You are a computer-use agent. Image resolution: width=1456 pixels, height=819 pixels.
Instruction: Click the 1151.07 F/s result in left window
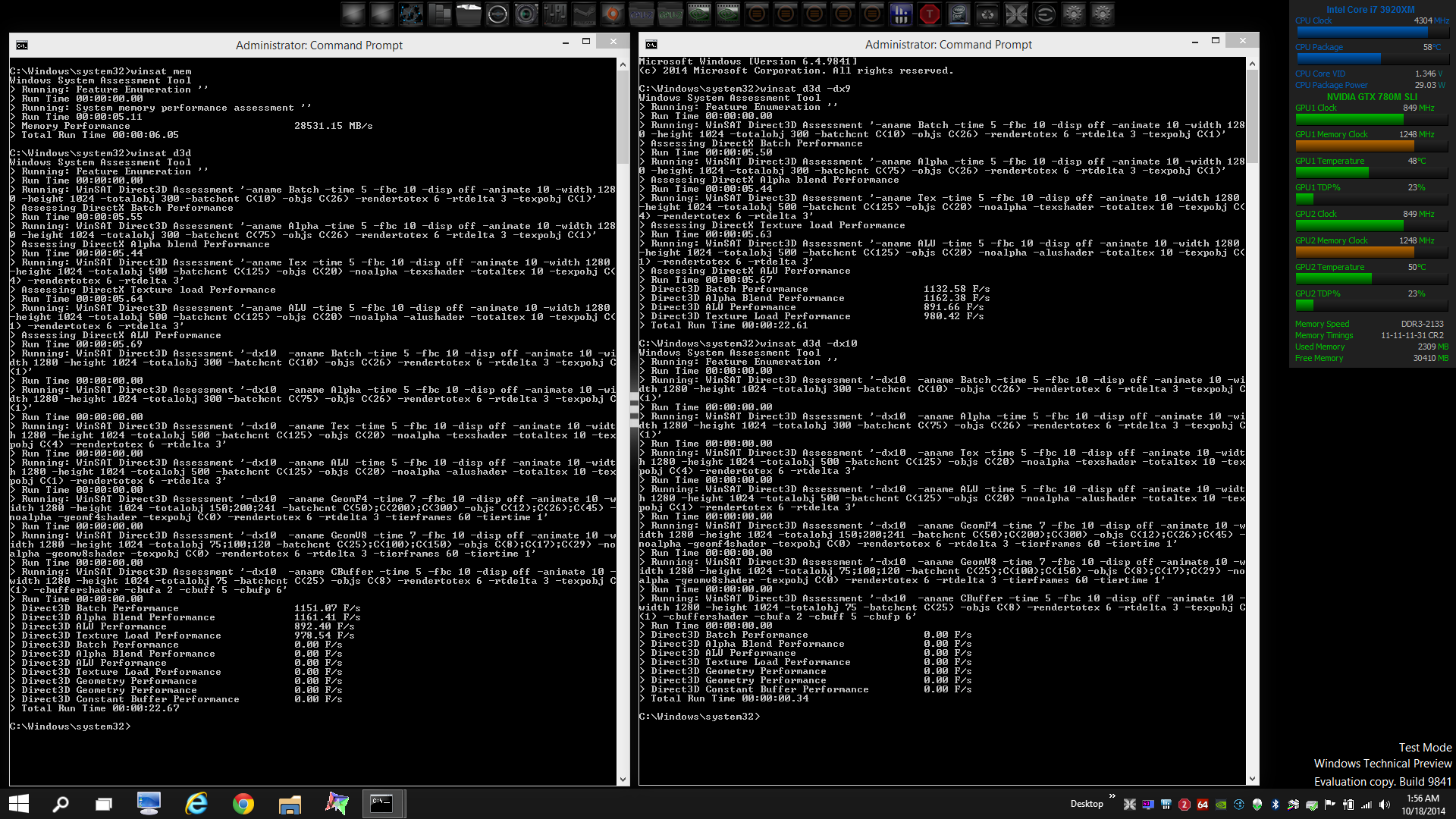point(327,608)
